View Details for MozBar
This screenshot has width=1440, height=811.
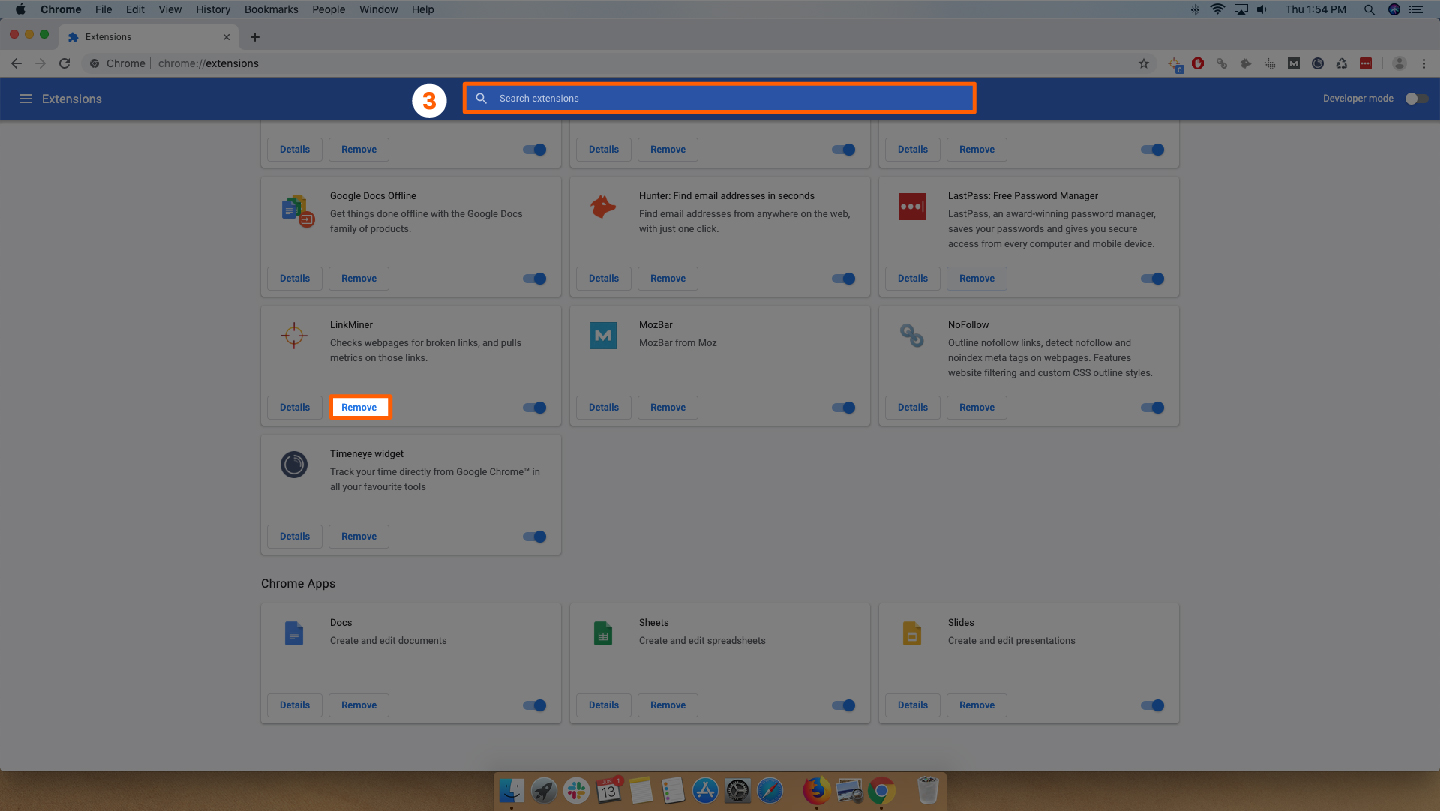click(604, 407)
